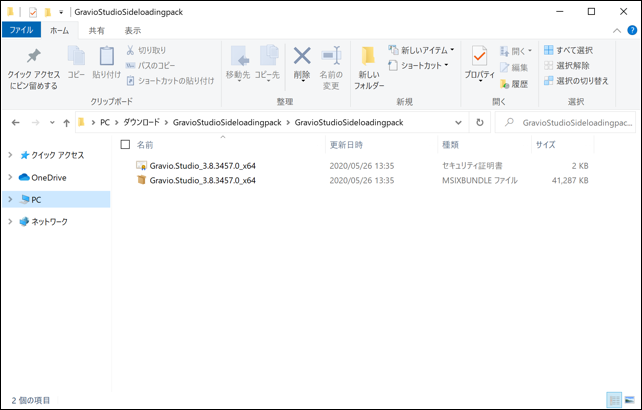Viewport: 642px width, 410px height.
Task: Click 履歴 (History) in ribbon
Action: (x=514, y=84)
